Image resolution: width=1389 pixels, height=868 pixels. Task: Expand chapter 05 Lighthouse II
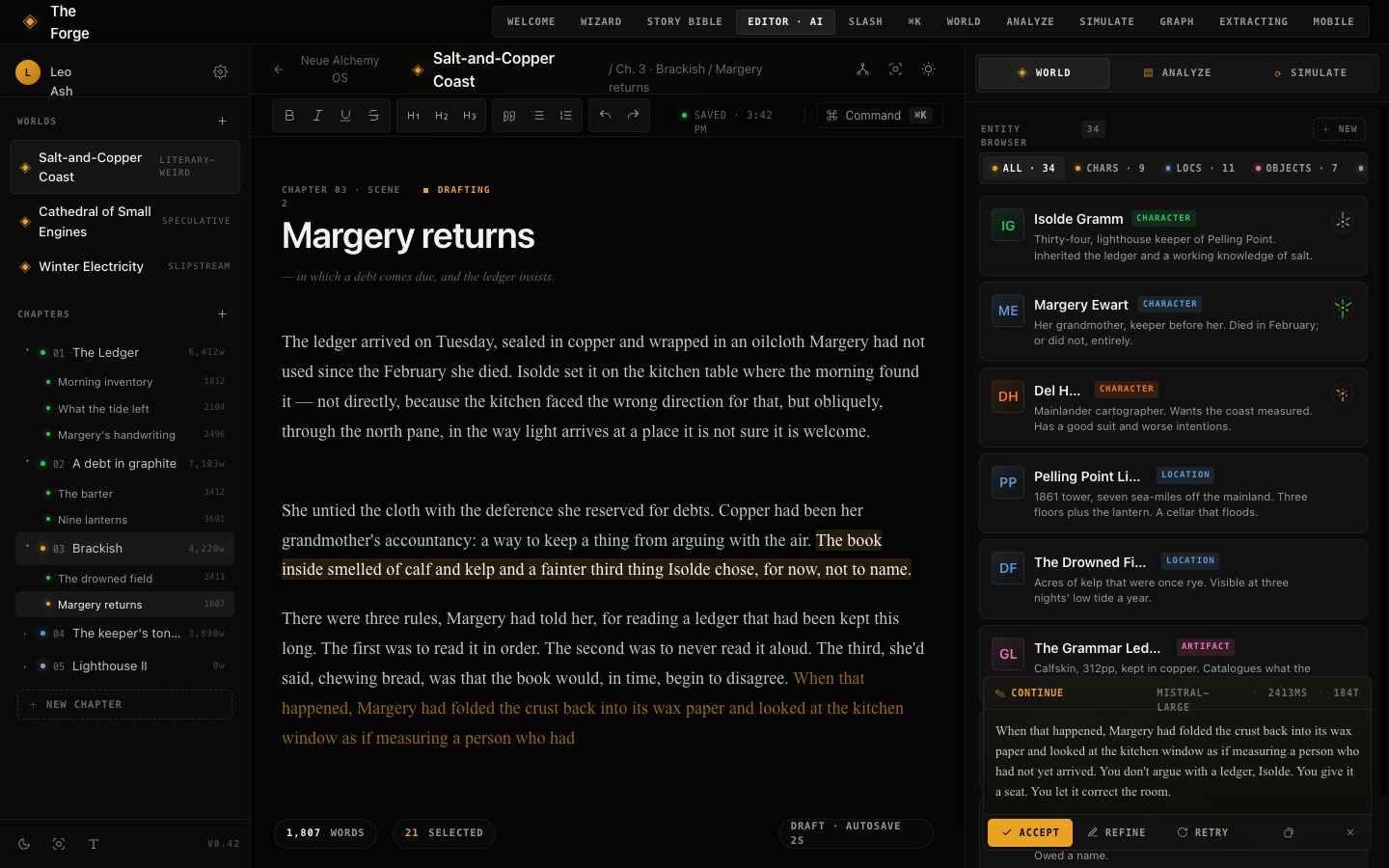point(26,665)
